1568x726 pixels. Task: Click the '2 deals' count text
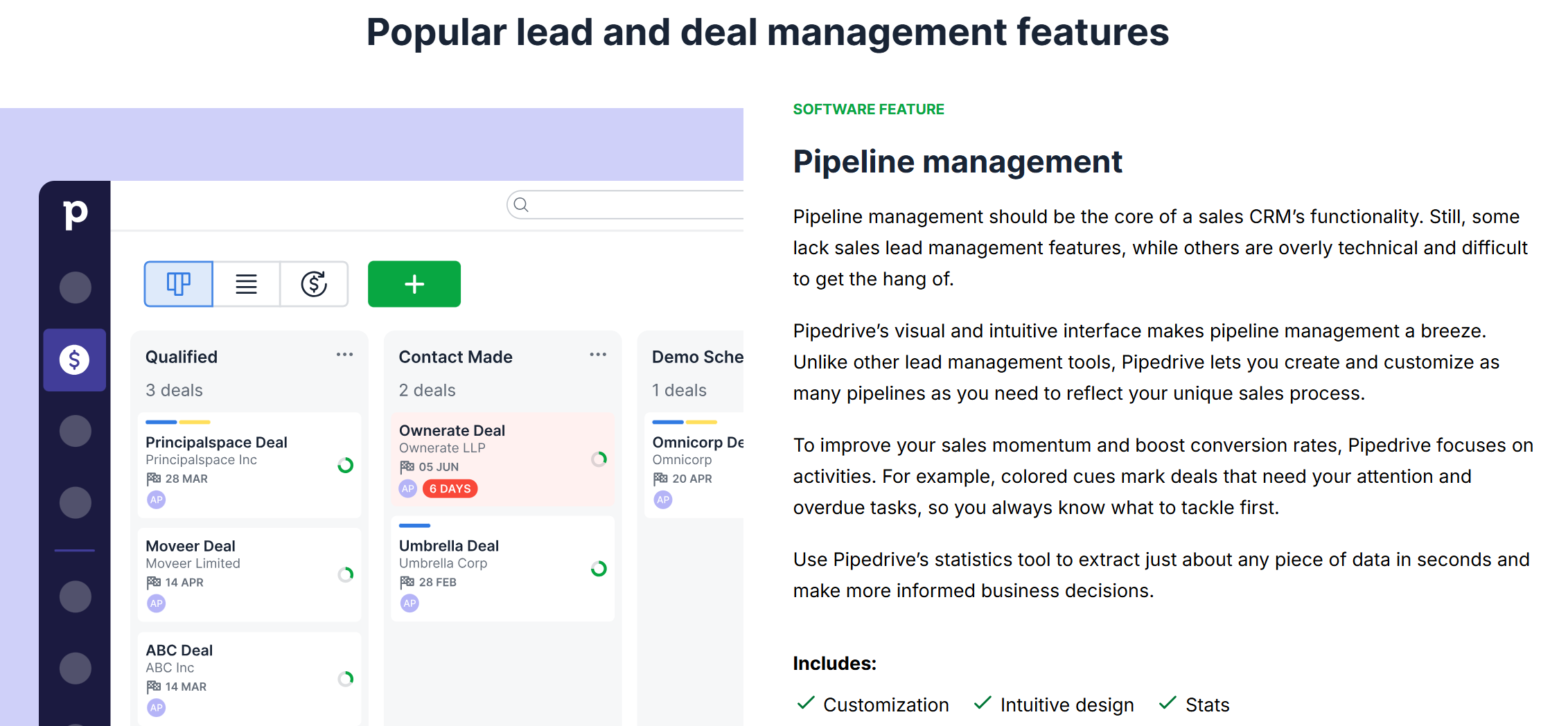[x=427, y=390]
